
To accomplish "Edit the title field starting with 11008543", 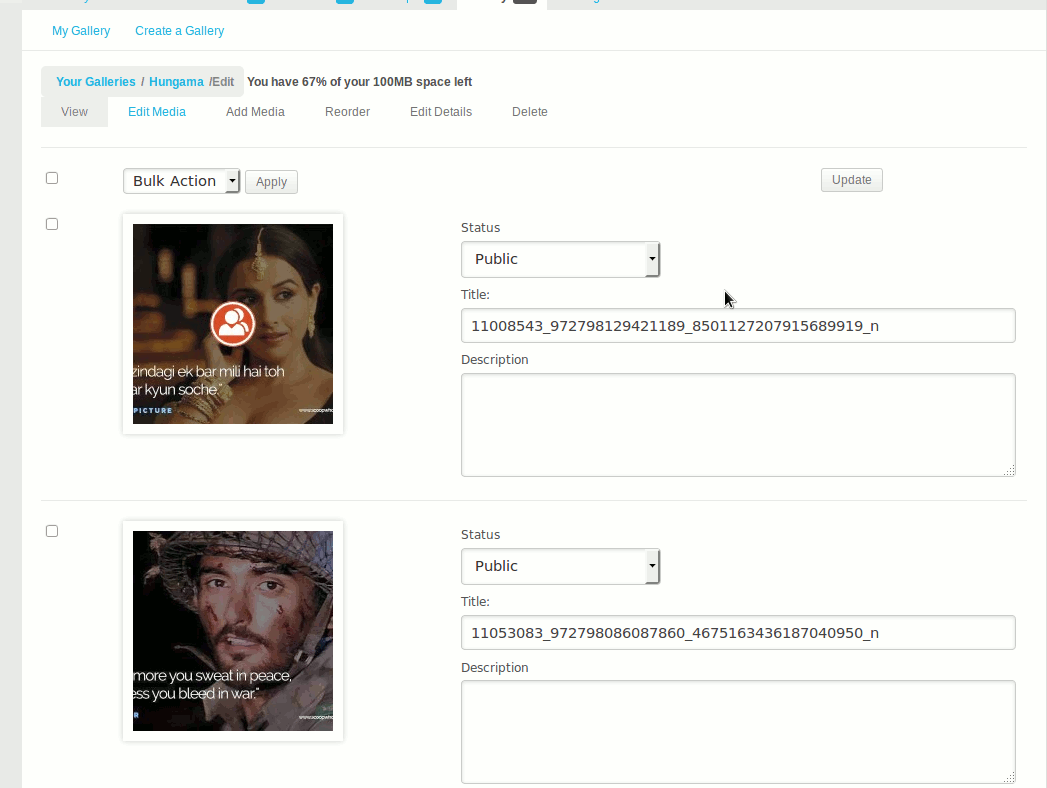I will coord(738,326).
